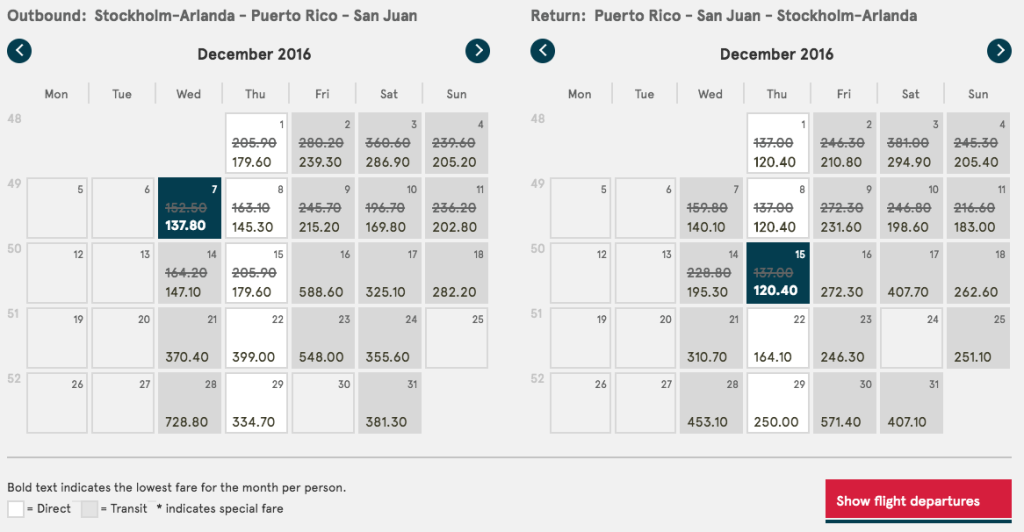Viewport: 1024px width, 532px height.
Task: Choose return December 1 fare 120.40
Action: point(778,144)
